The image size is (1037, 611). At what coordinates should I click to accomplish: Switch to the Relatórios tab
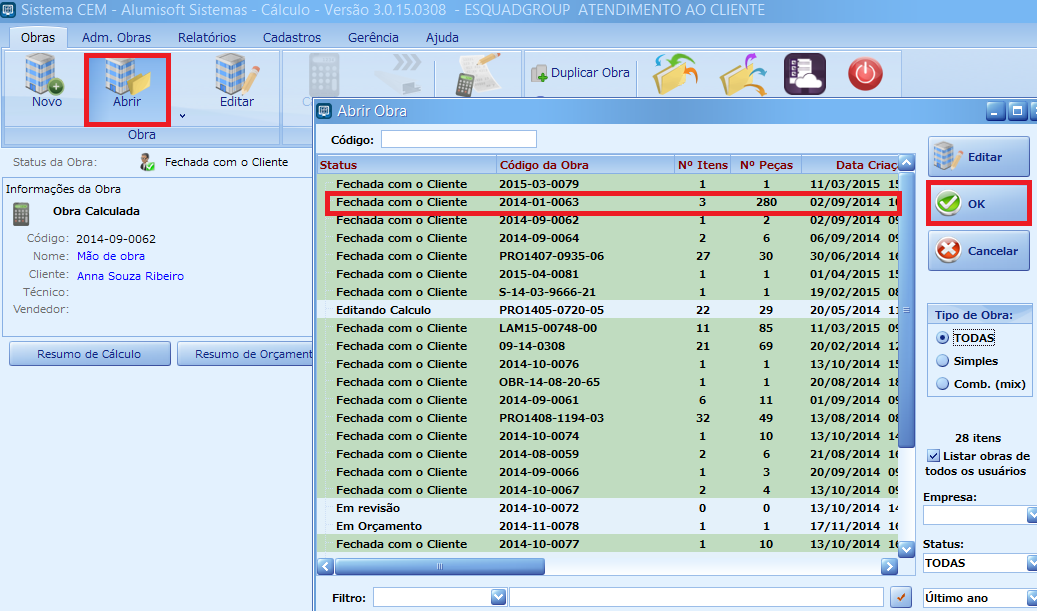[x=207, y=38]
